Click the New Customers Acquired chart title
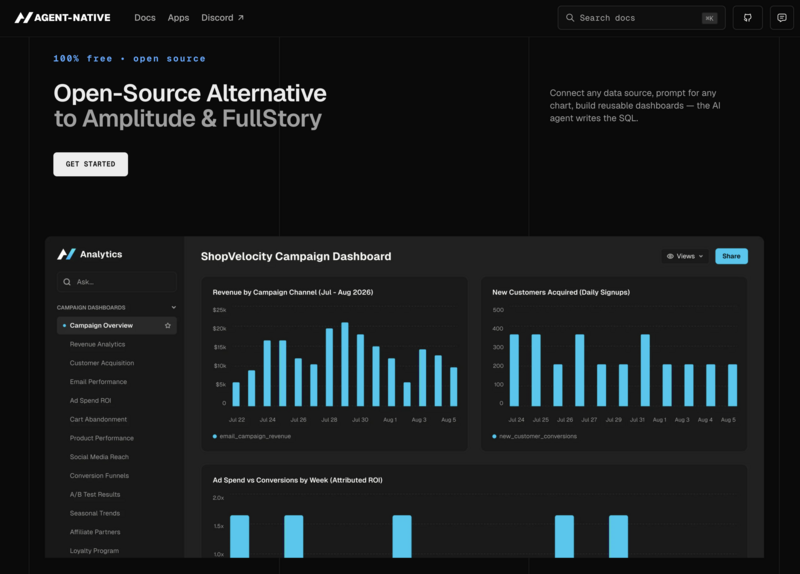 coord(561,292)
